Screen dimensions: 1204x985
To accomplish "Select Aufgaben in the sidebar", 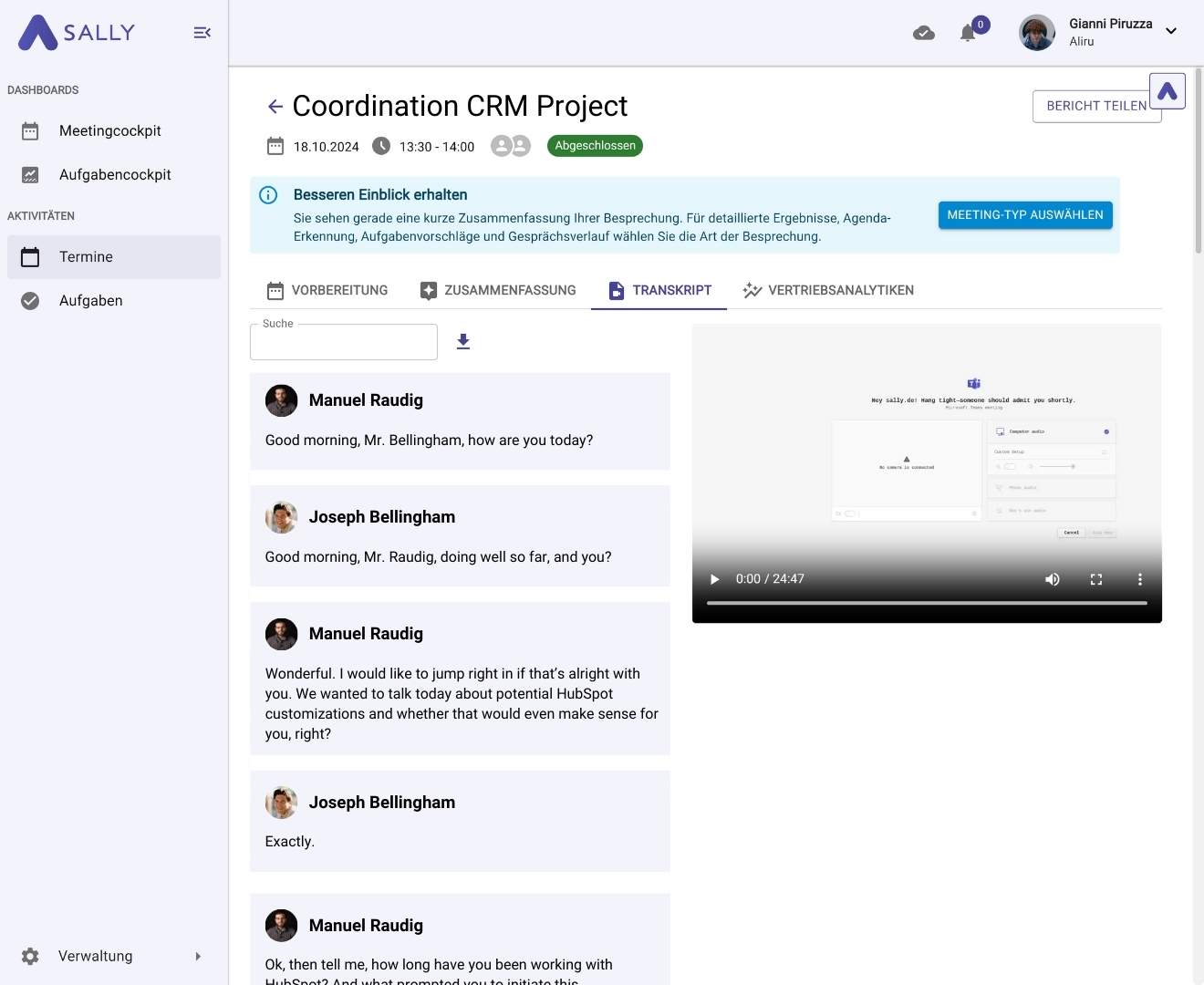I will click(114, 301).
